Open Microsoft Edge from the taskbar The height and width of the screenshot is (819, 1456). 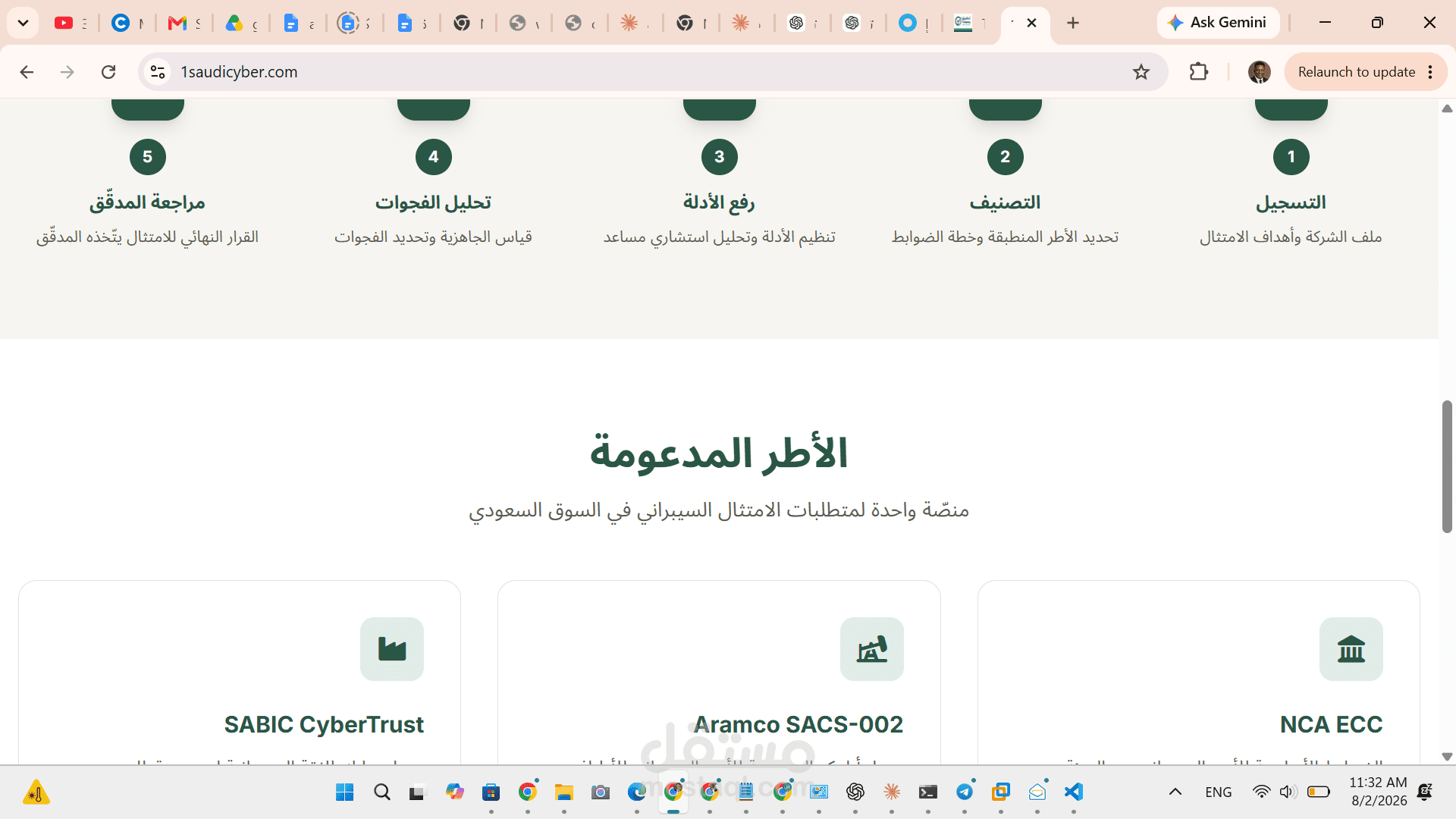coord(637,792)
